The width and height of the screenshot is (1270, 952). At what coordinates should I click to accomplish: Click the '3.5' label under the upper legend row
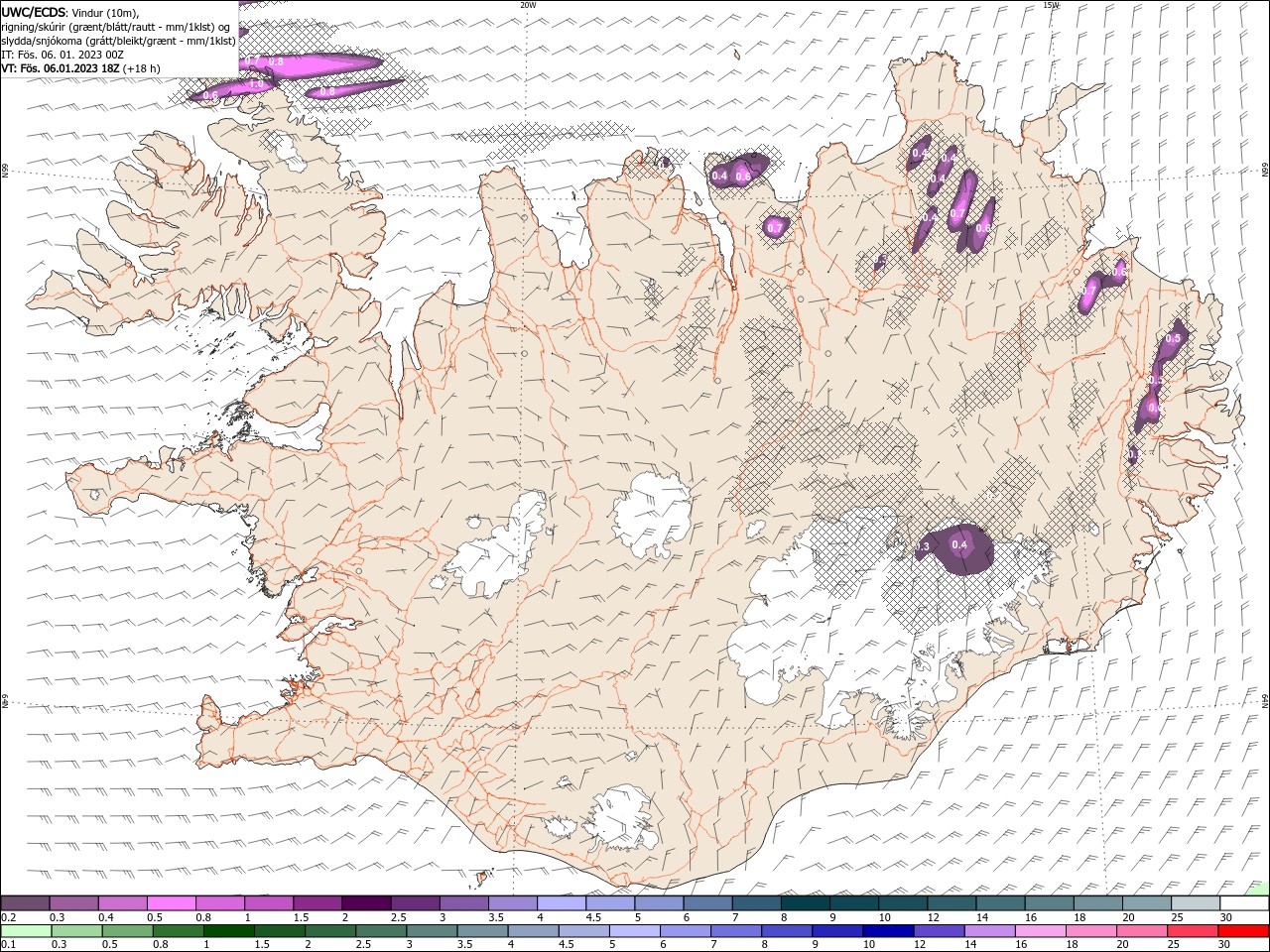496,917
